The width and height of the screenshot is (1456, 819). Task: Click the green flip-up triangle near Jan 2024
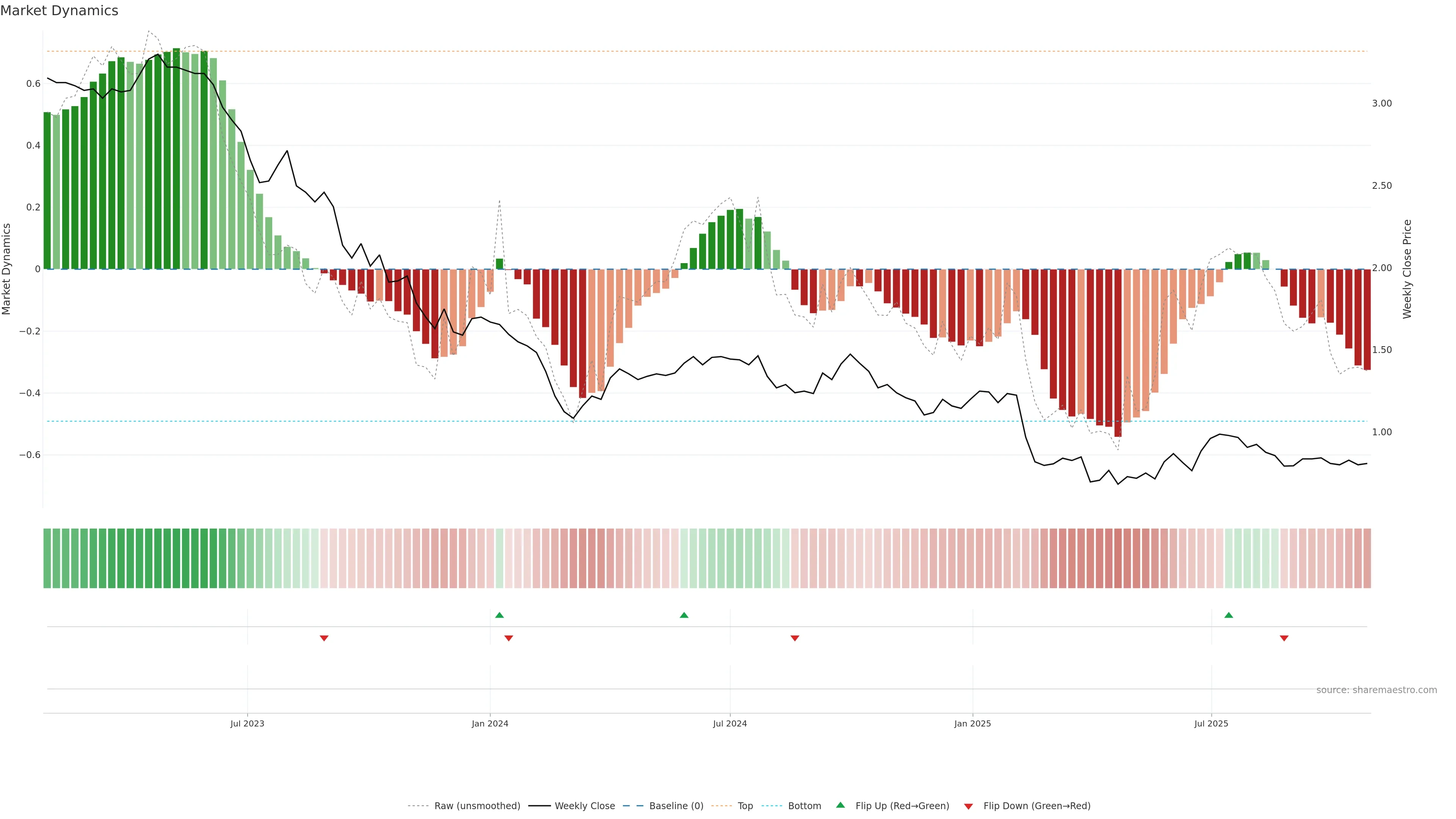click(x=499, y=615)
